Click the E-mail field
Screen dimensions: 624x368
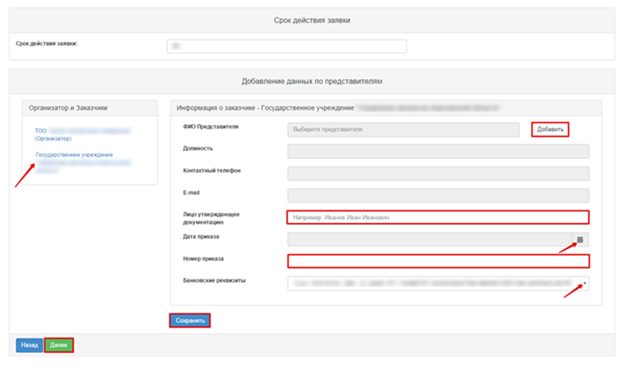pyautogui.click(x=438, y=195)
